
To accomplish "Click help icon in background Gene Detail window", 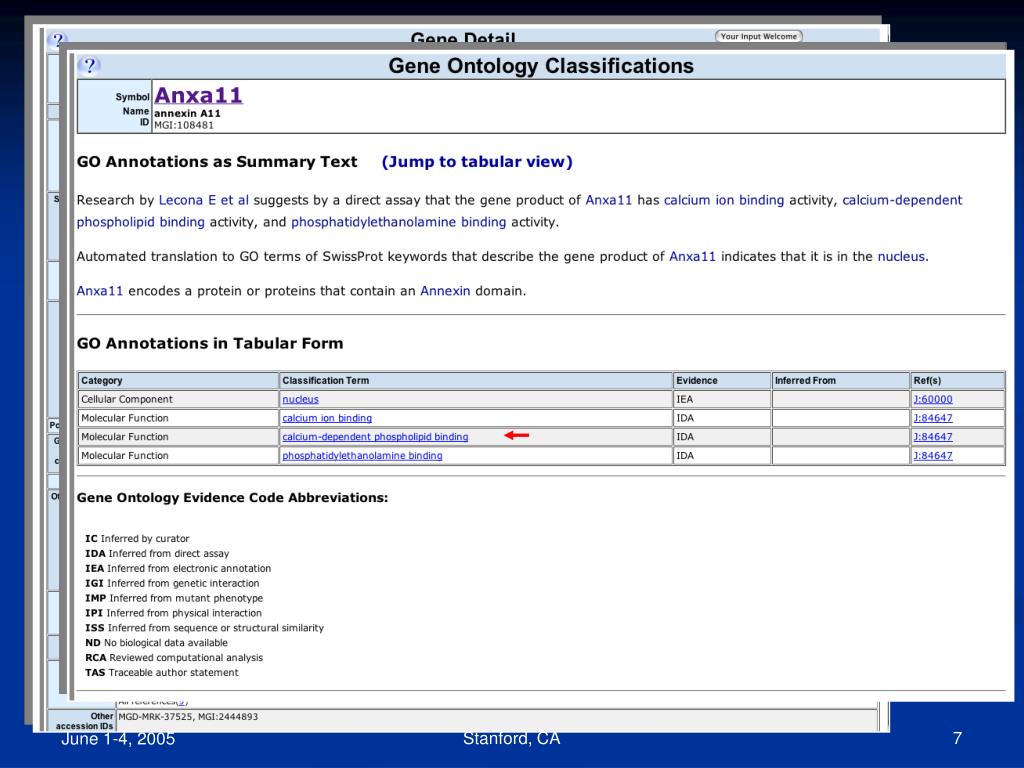I will (57, 39).
